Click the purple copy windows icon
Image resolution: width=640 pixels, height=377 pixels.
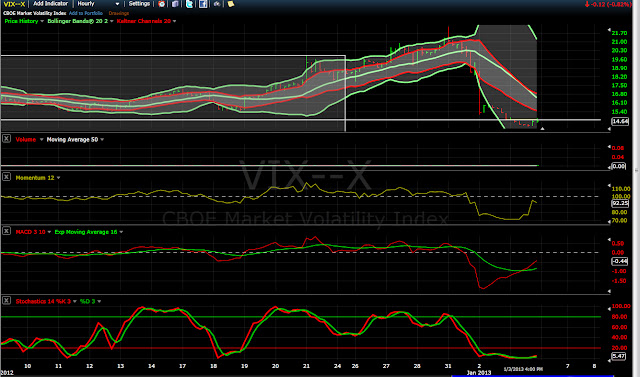[175, 4]
